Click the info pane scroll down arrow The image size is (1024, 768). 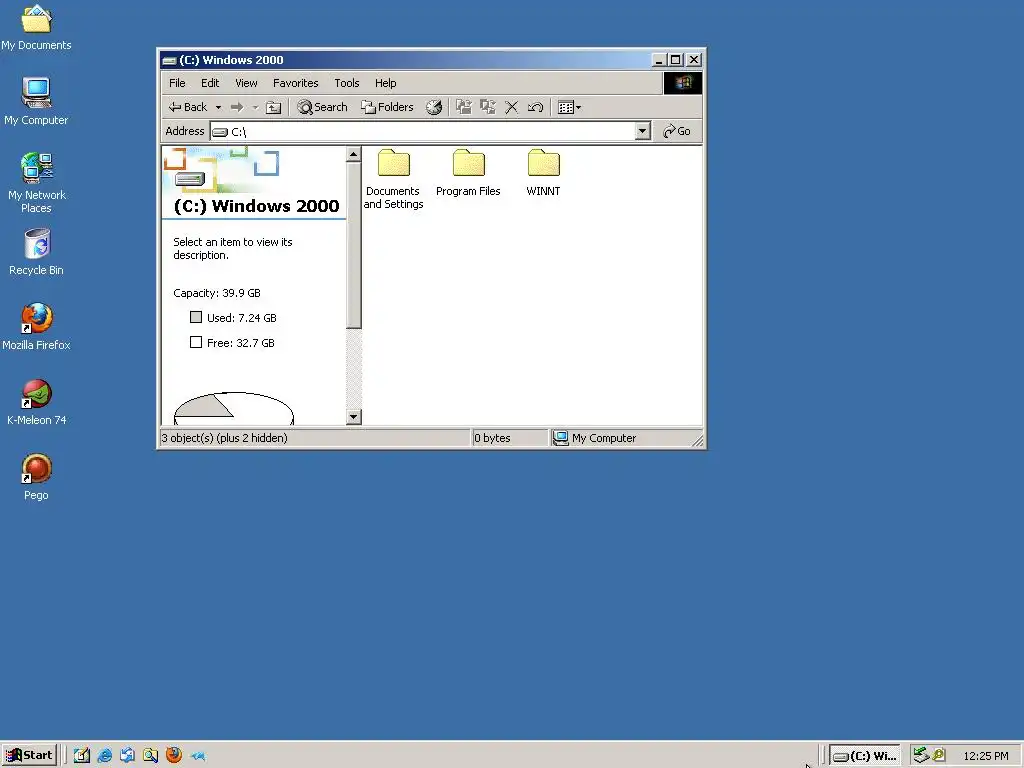(353, 417)
